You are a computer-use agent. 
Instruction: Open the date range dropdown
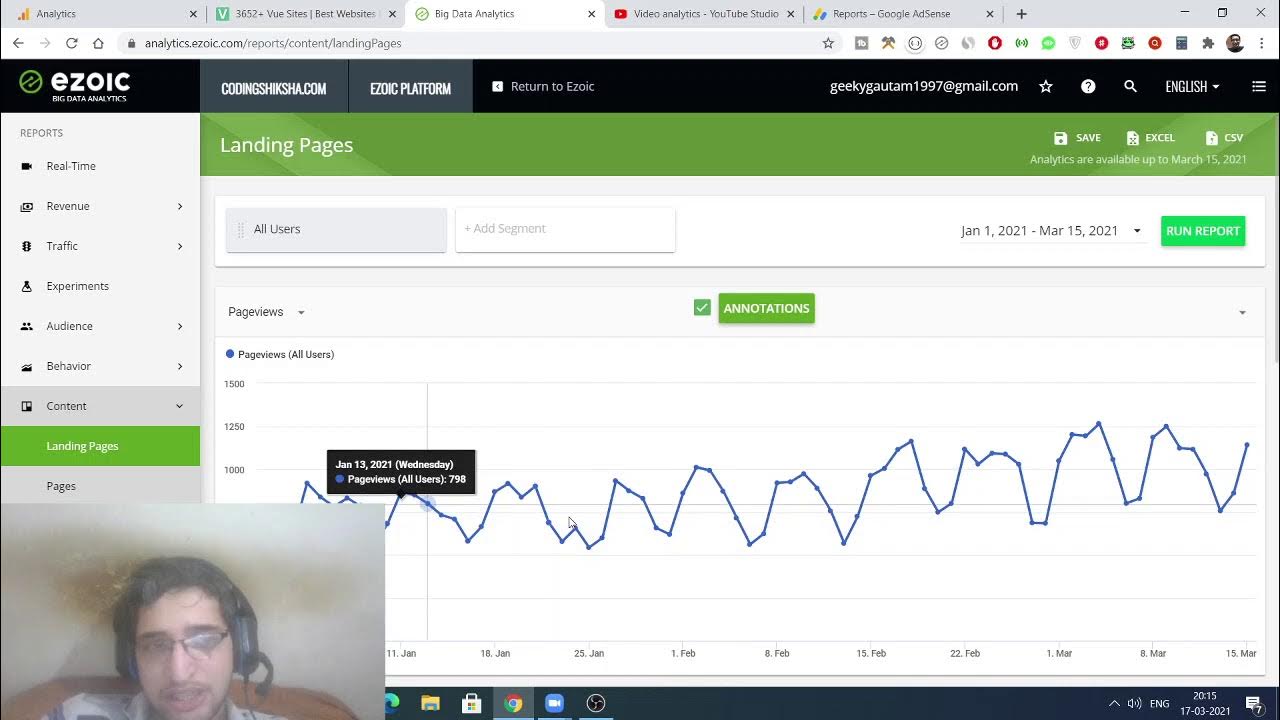1050,231
